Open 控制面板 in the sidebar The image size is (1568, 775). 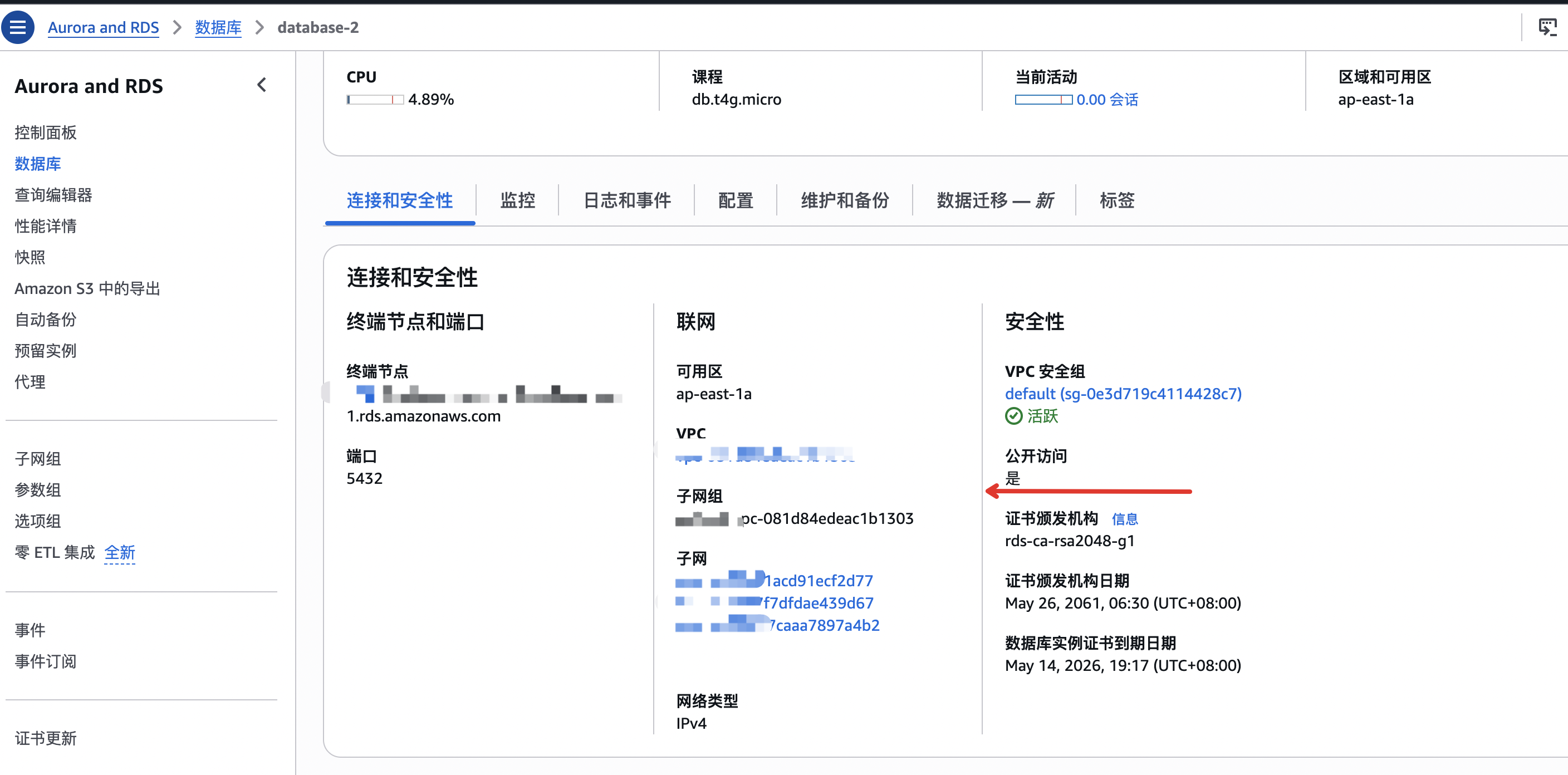tap(46, 133)
